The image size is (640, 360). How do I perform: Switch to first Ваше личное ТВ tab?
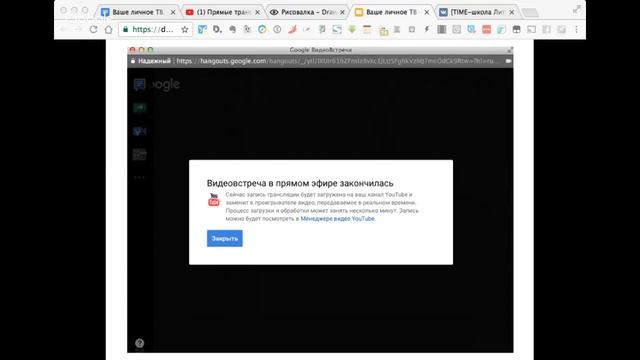pyautogui.click(x=137, y=12)
